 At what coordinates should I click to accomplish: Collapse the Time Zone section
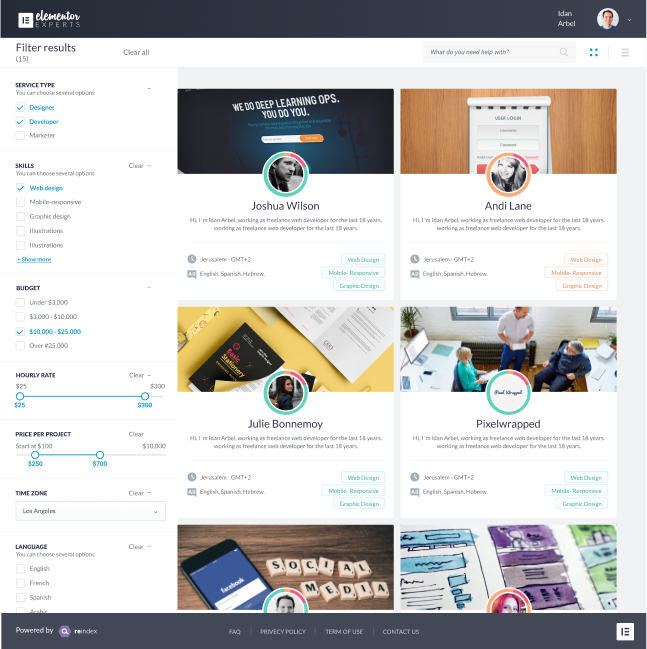point(149,493)
